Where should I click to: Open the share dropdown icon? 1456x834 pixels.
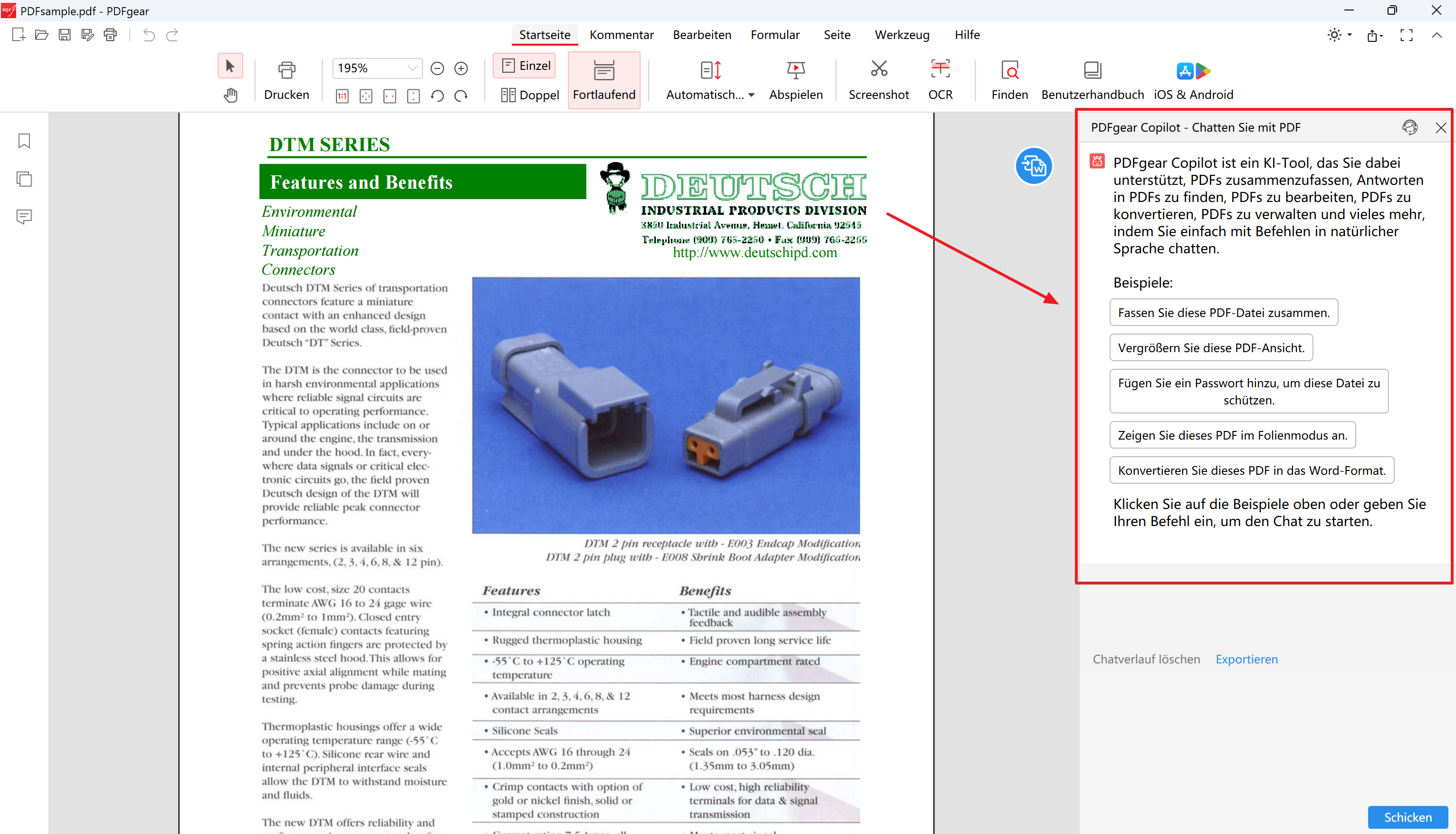1375,36
